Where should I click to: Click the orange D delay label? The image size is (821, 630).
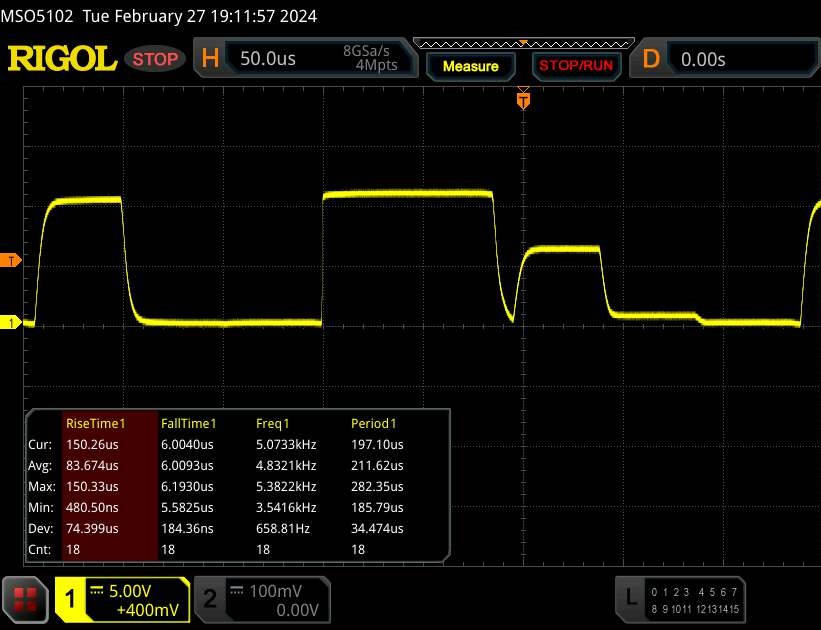pyautogui.click(x=651, y=59)
